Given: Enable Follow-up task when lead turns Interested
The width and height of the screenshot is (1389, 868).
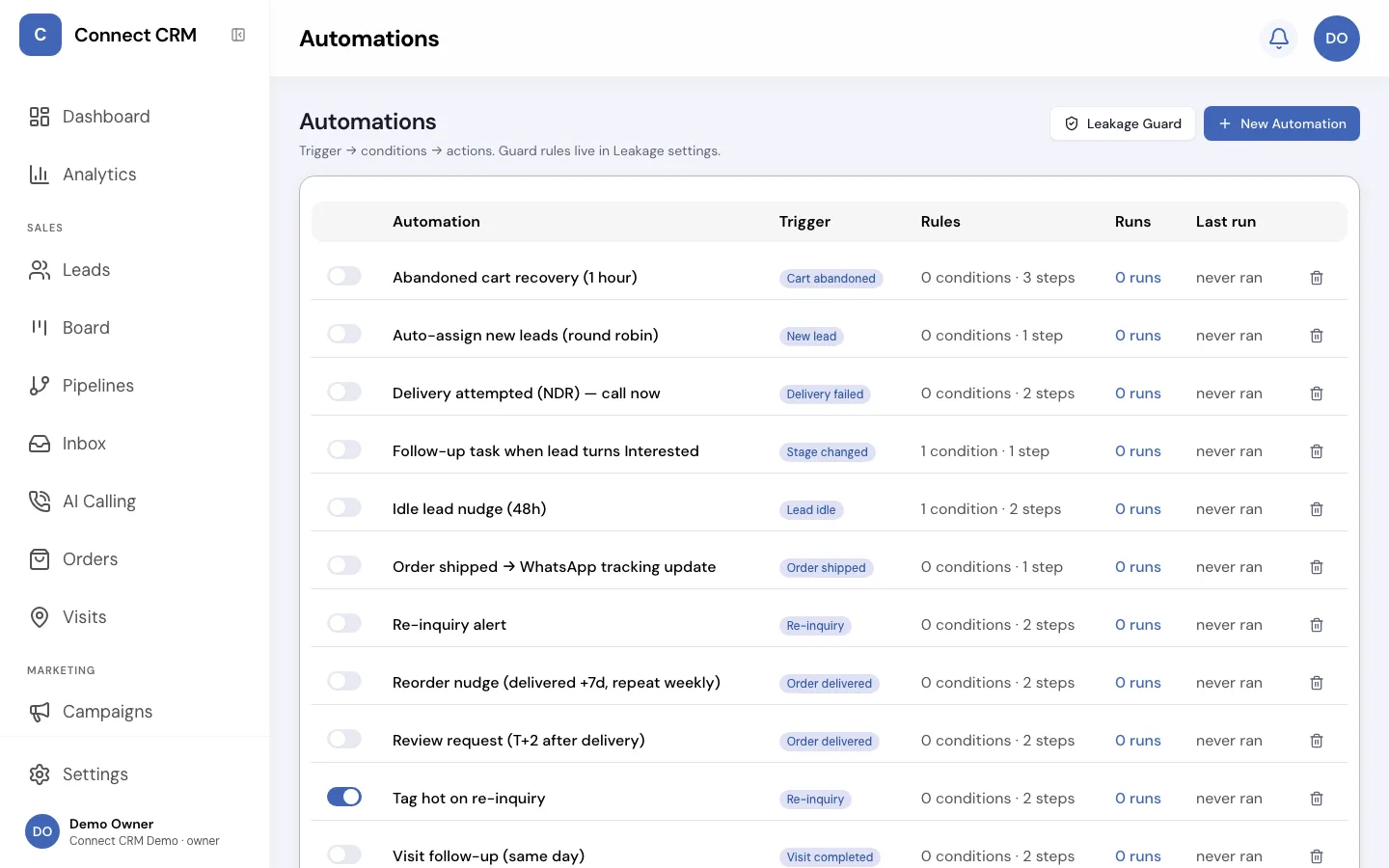Looking at the screenshot, I should tap(344, 449).
